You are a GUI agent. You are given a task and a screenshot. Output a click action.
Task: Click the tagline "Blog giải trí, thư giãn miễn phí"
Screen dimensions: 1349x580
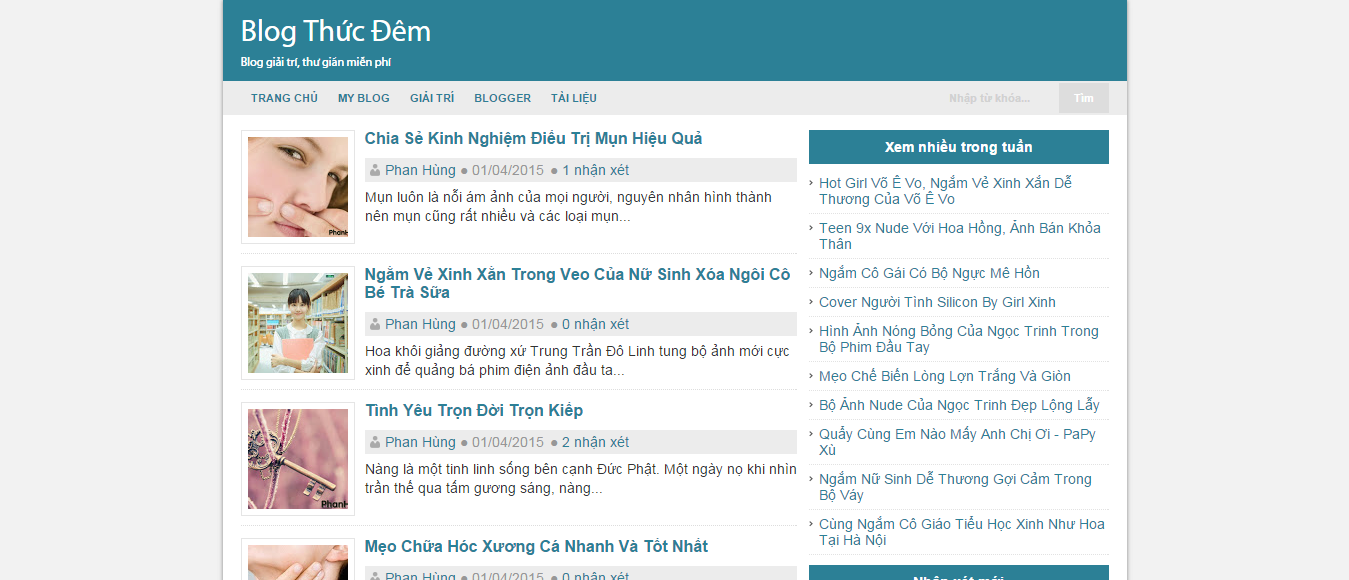click(315, 62)
